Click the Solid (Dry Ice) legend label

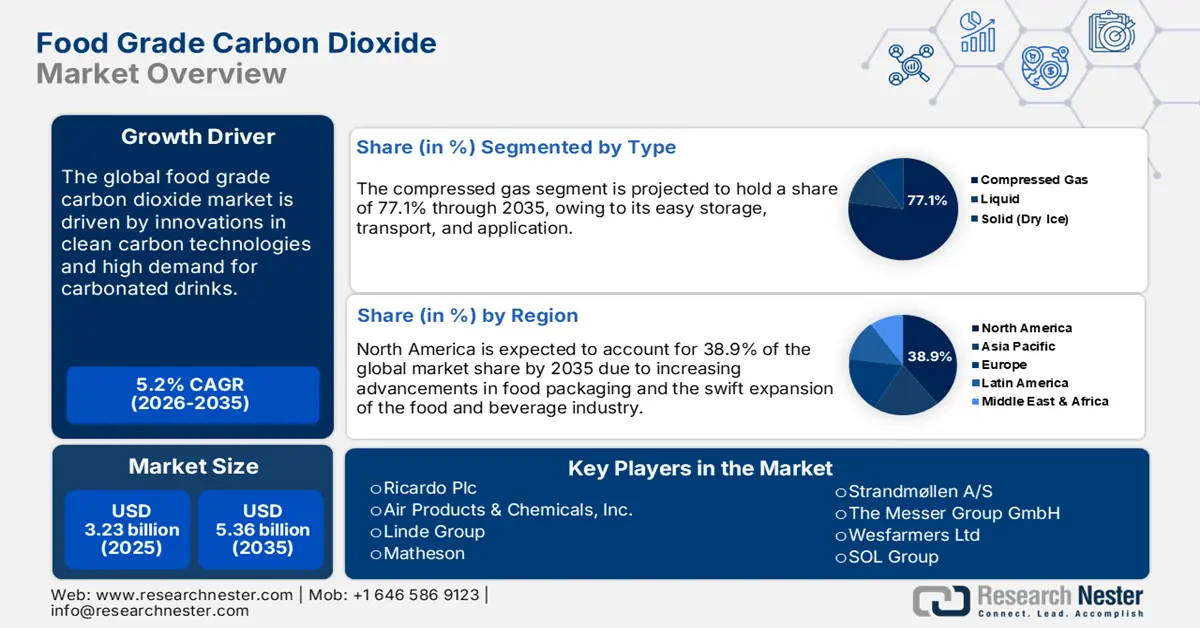tap(1025, 218)
